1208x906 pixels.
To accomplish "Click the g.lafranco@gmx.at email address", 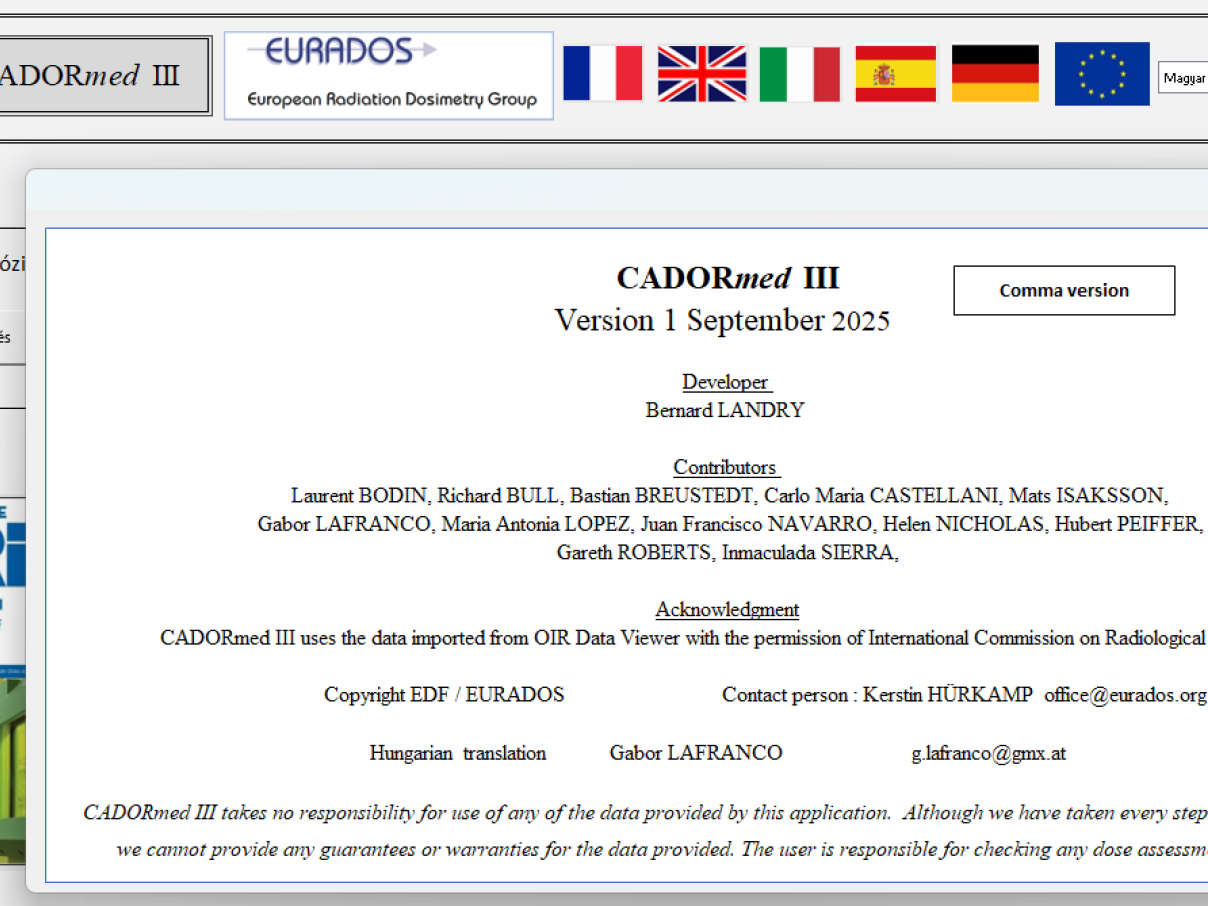I will click(x=988, y=753).
